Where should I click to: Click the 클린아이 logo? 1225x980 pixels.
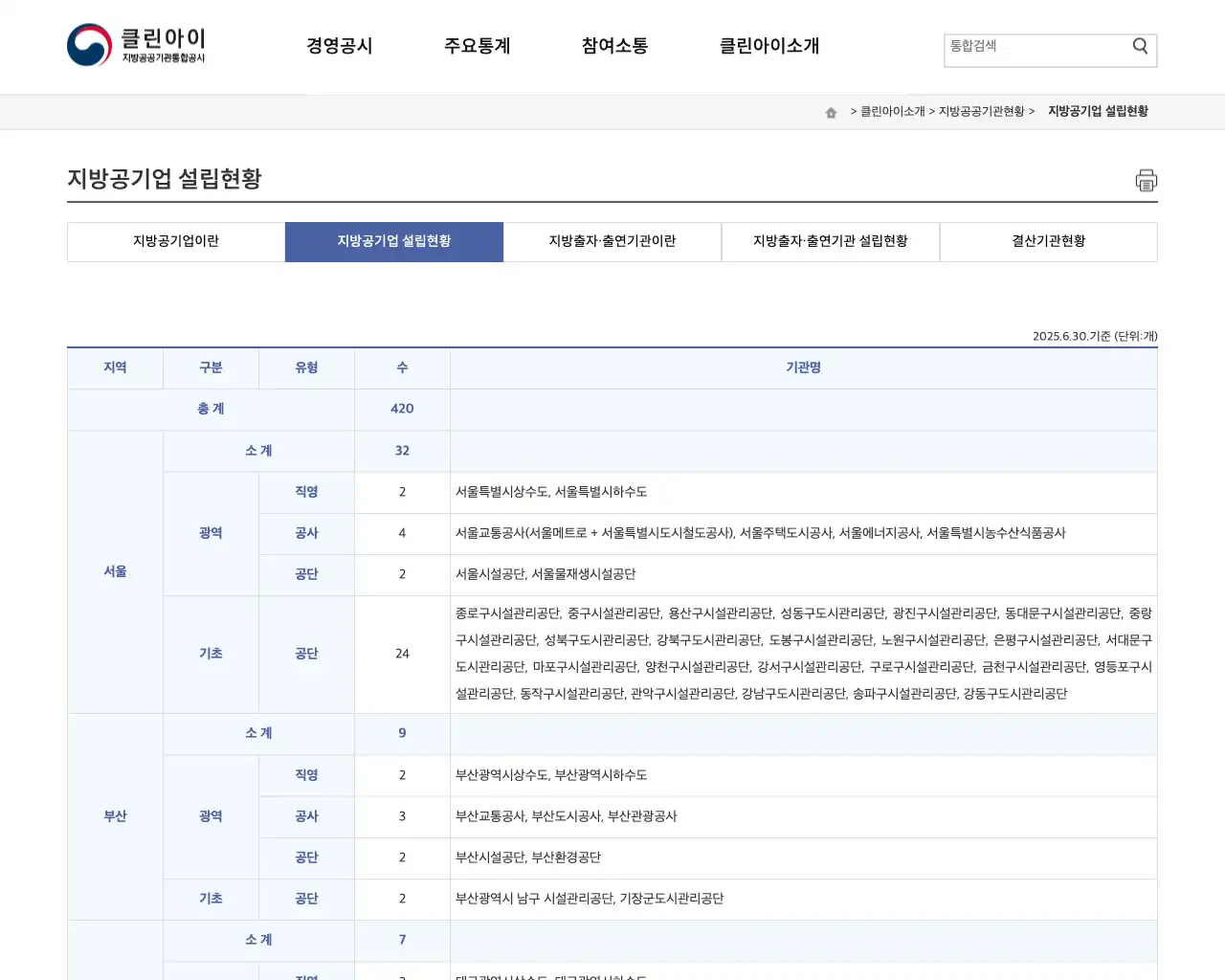[x=136, y=44]
